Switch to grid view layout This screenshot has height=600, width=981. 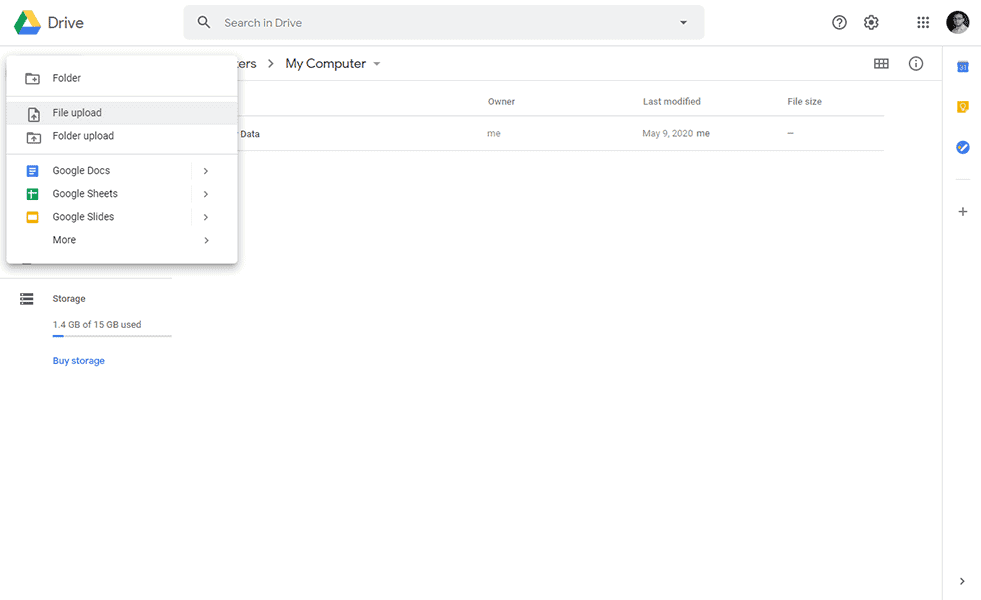(881, 63)
